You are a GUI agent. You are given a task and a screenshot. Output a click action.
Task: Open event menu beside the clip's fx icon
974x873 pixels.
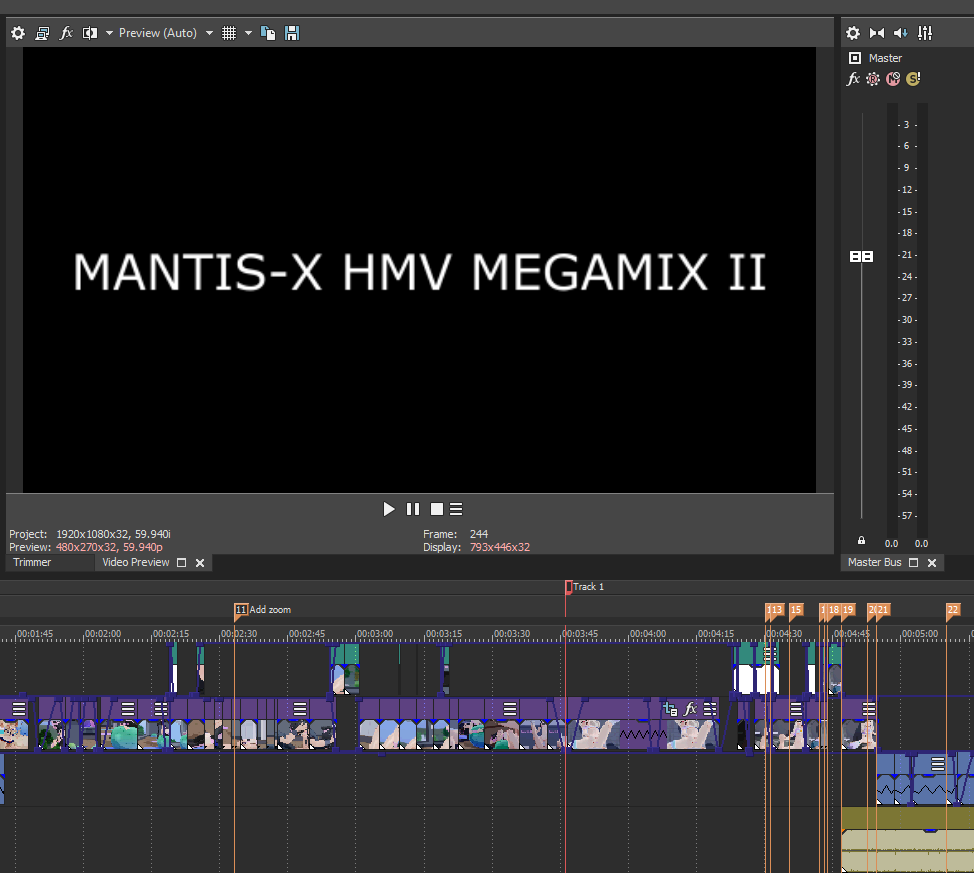pos(710,709)
